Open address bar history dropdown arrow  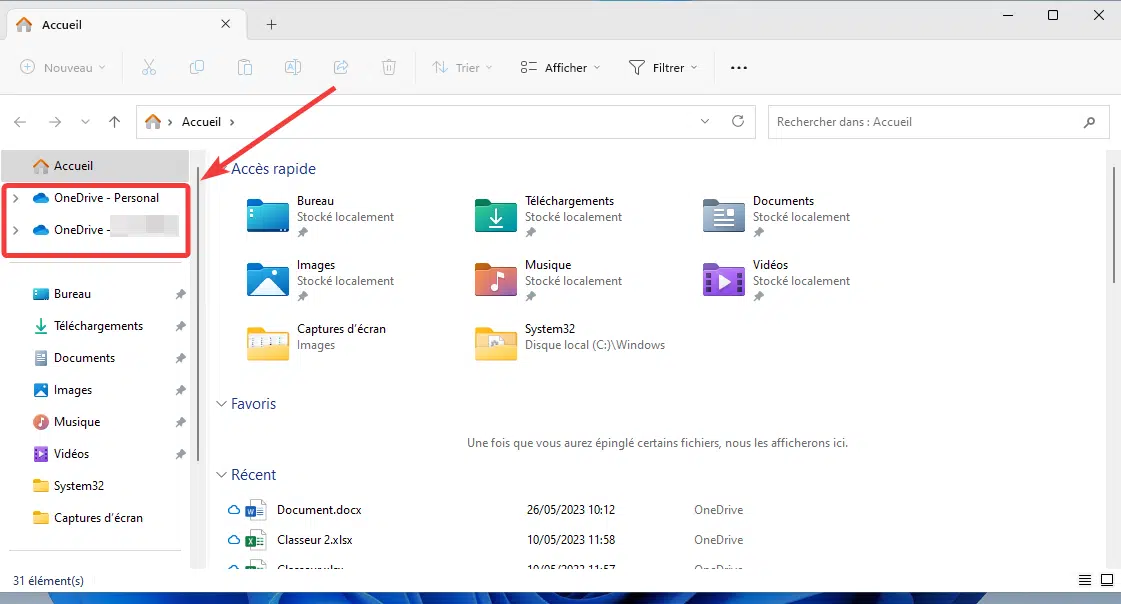coord(705,121)
